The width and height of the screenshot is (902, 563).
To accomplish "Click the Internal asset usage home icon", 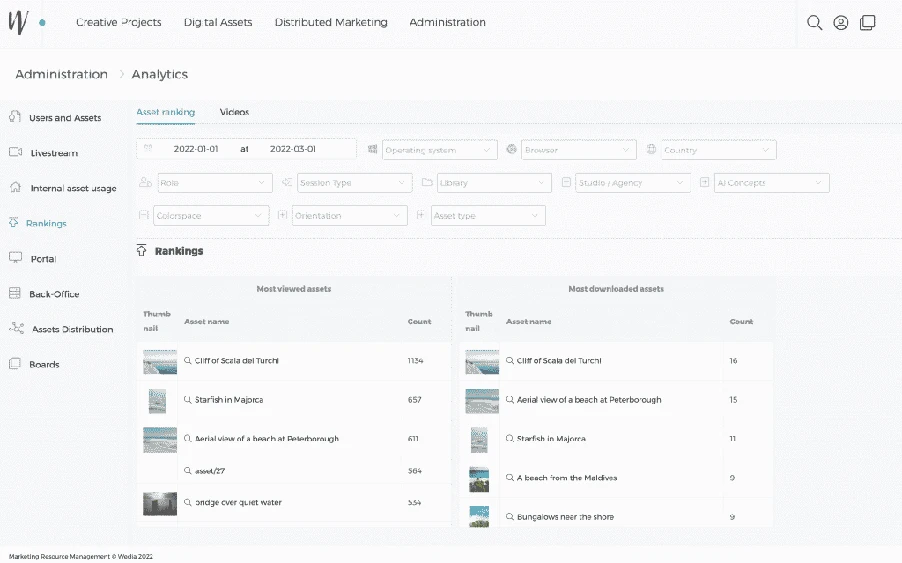I will [x=16, y=187].
